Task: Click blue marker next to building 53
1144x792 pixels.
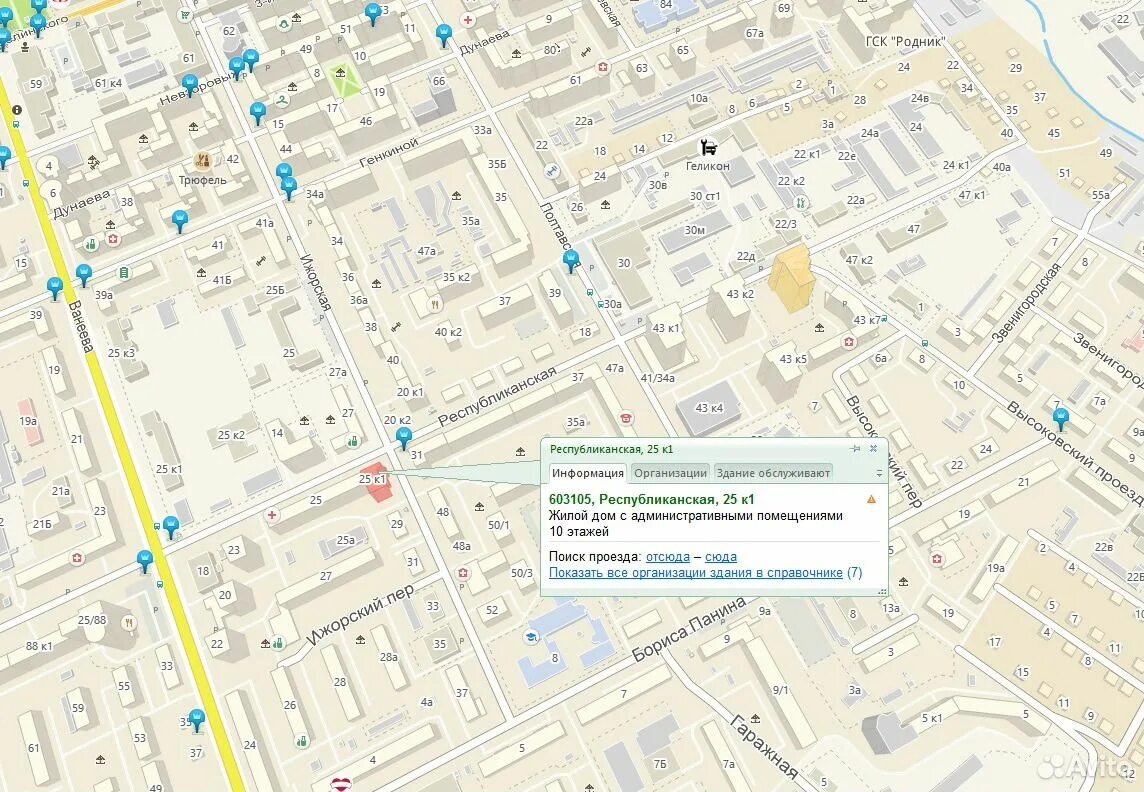Action: (x=373, y=12)
